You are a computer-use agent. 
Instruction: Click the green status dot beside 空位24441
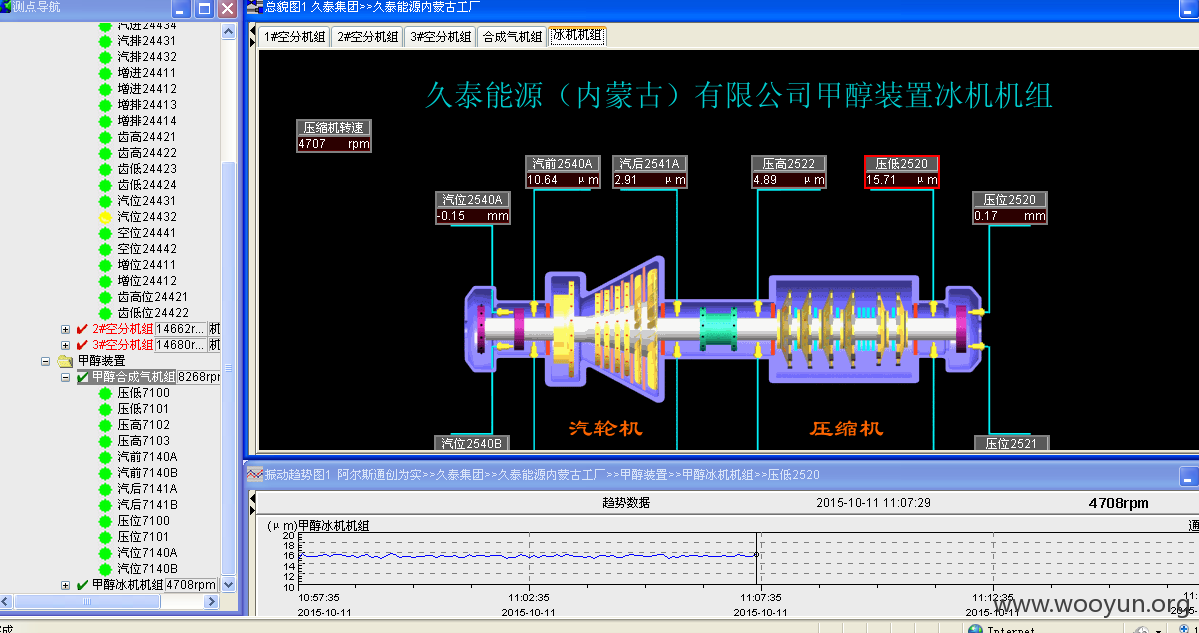pyautogui.click(x=106, y=233)
